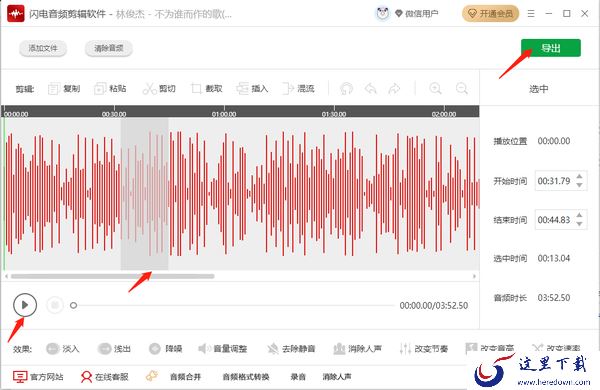Viewport: 600px width, 390px height.
Task: Click the 复制 (copy) tool icon
Action: click(53, 89)
